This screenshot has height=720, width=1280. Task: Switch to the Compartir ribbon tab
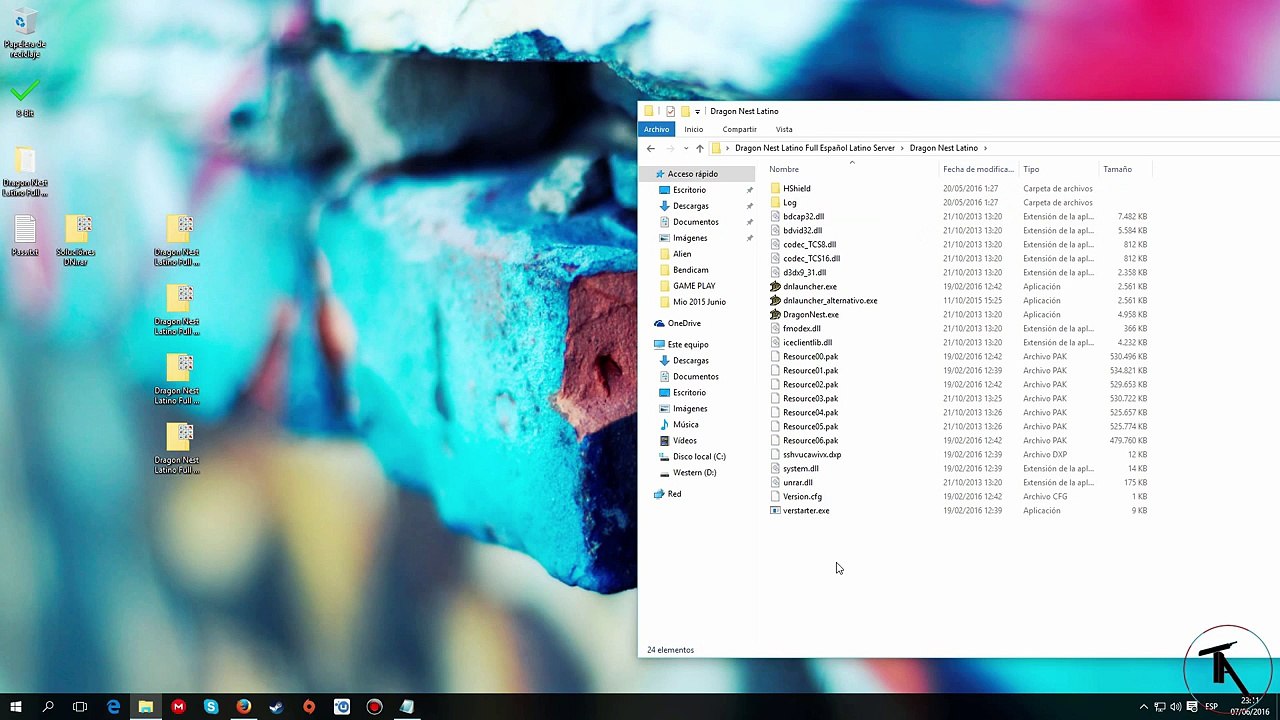[740, 129]
